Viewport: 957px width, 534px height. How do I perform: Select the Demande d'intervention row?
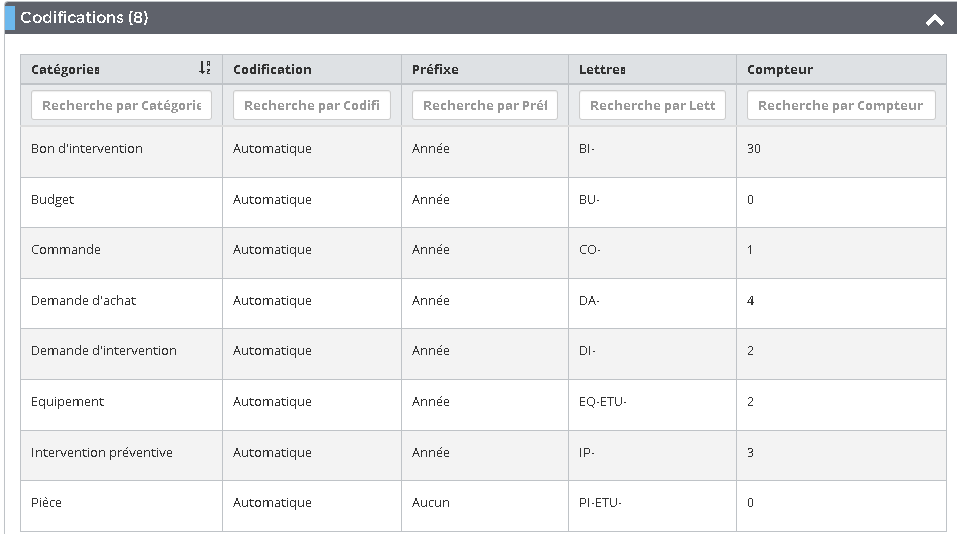tap(104, 351)
